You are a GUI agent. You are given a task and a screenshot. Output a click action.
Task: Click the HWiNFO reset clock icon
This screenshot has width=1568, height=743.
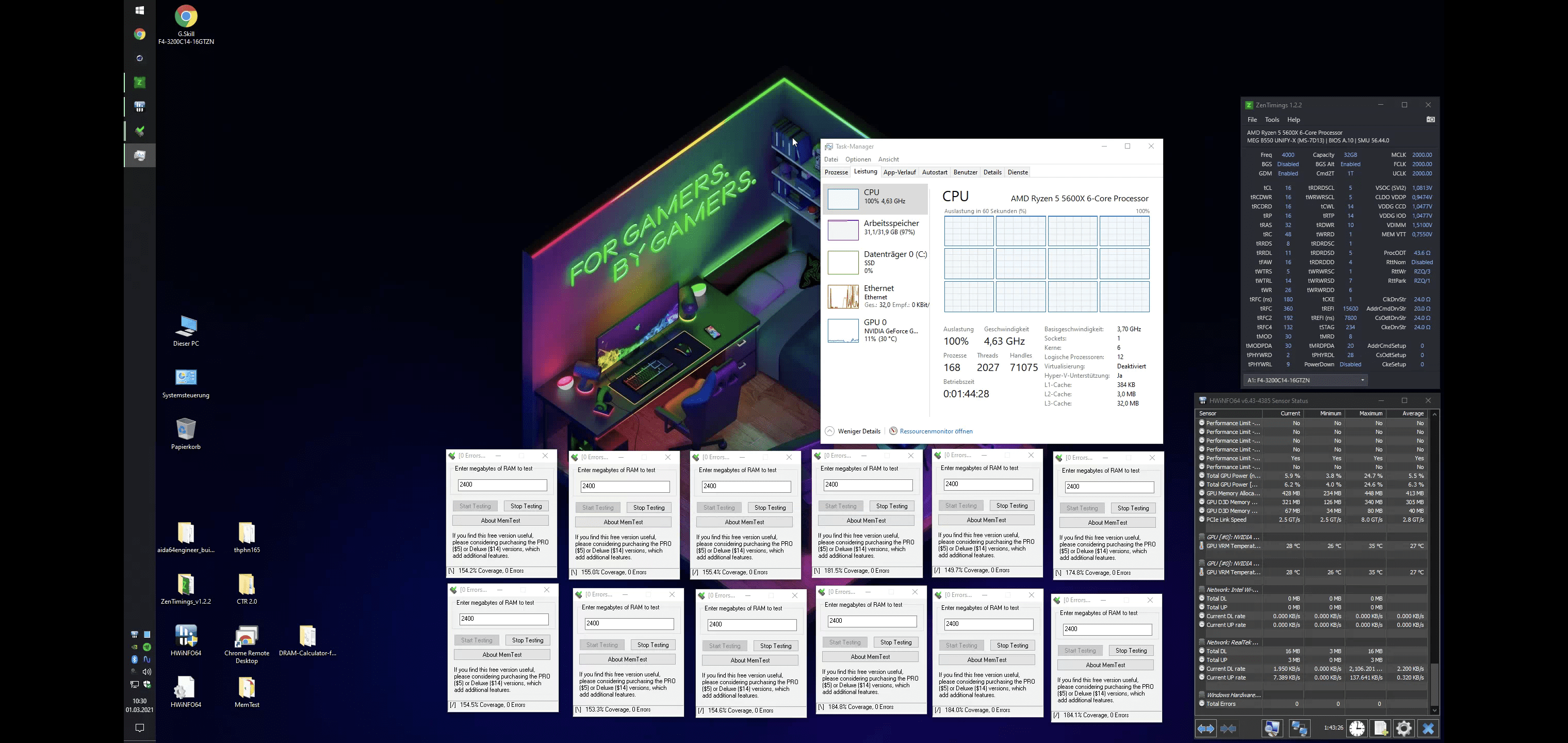[1357, 729]
